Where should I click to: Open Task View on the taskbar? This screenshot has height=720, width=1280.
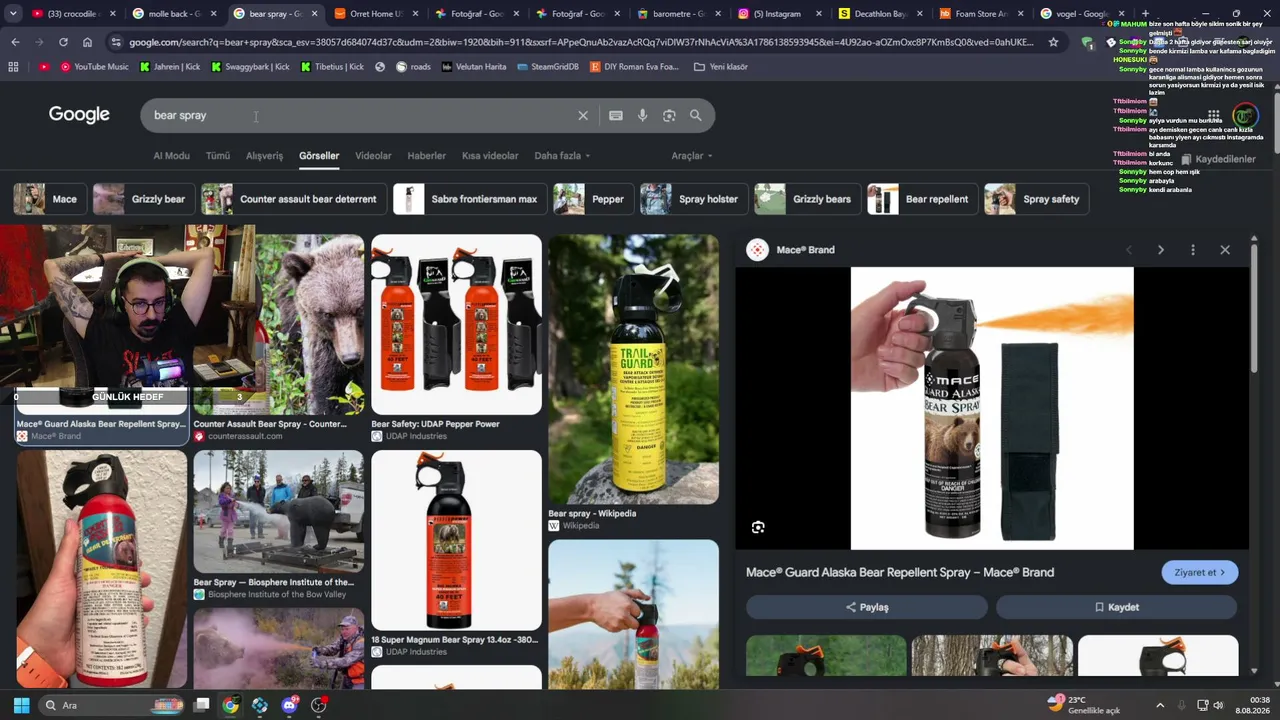pos(201,705)
